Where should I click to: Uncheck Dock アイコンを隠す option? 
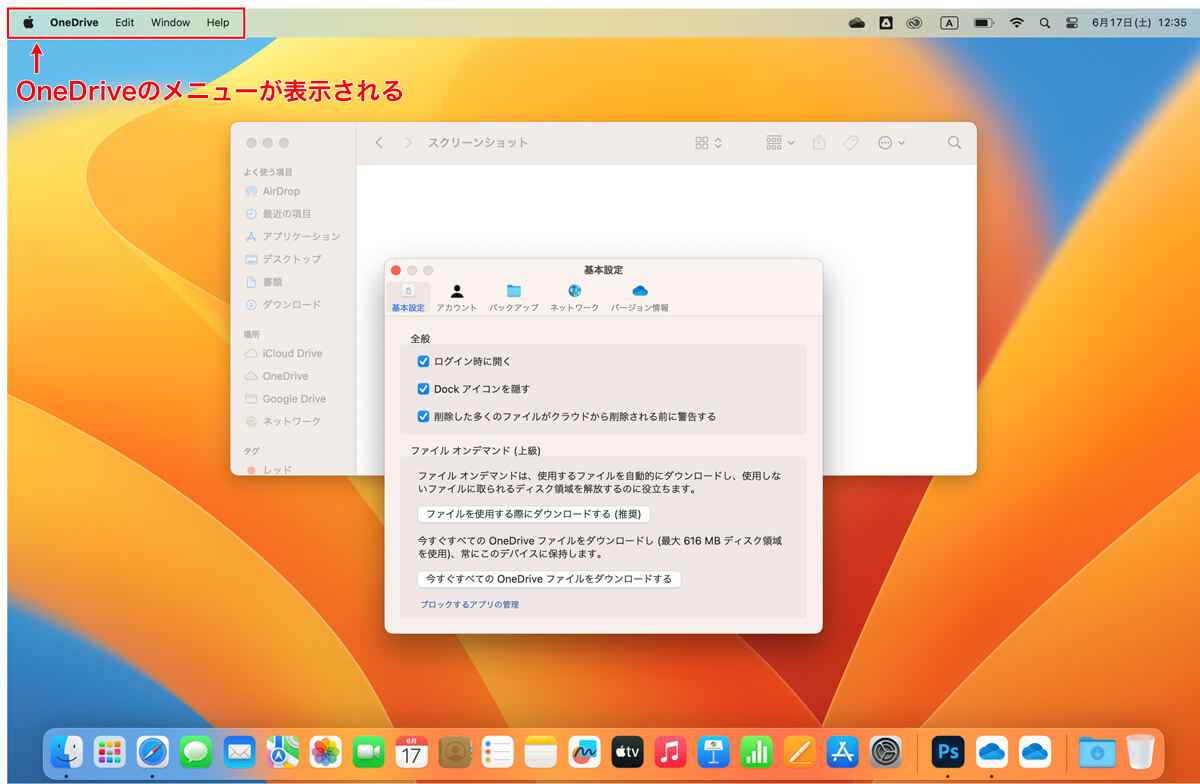pos(424,389)
